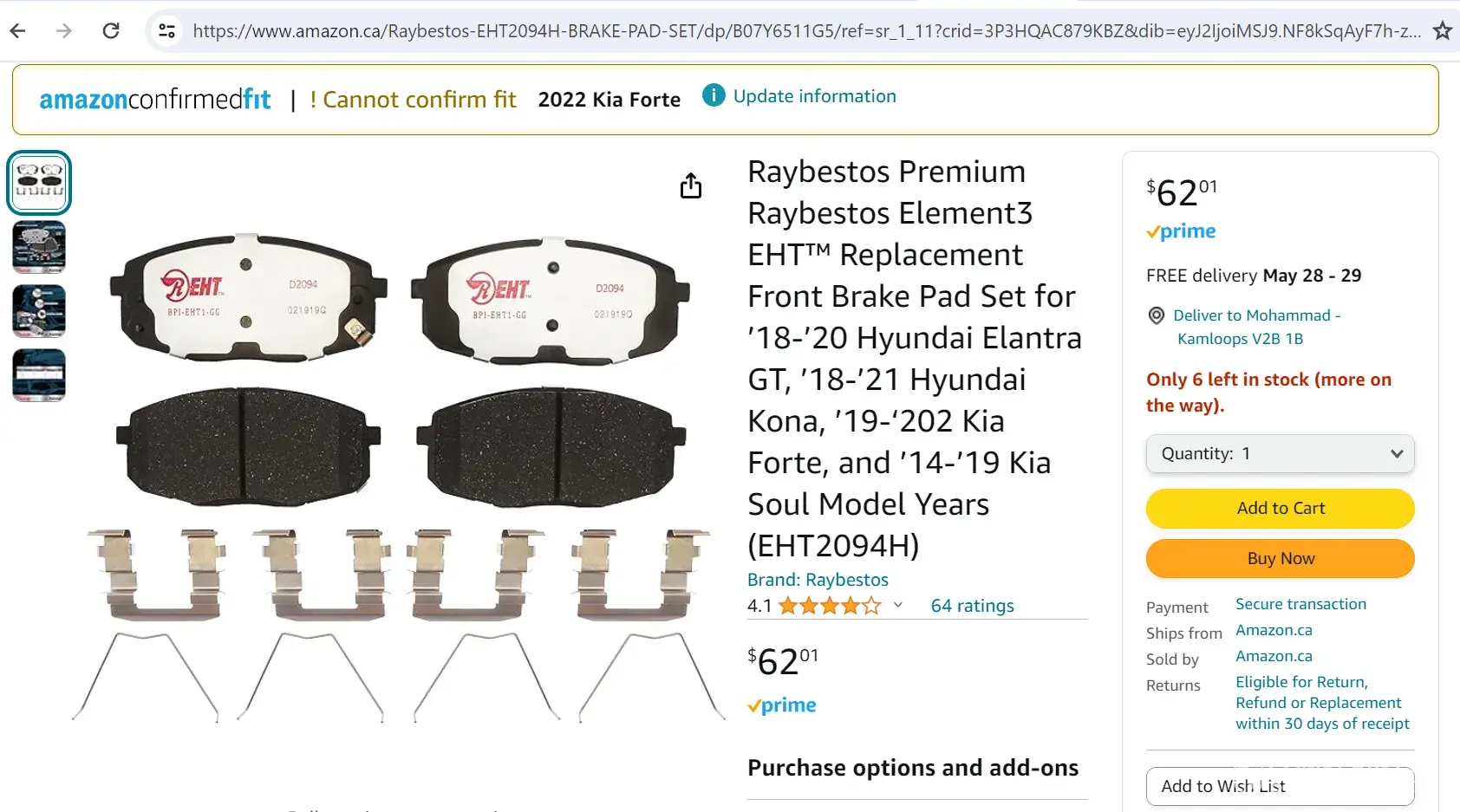View the 64 ratings link
1460x812 pixels.
[972, 606]
